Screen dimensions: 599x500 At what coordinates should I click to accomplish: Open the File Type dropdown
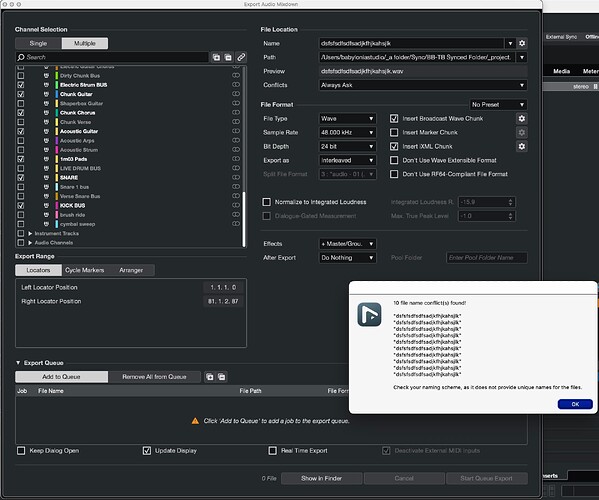(347, 118)
